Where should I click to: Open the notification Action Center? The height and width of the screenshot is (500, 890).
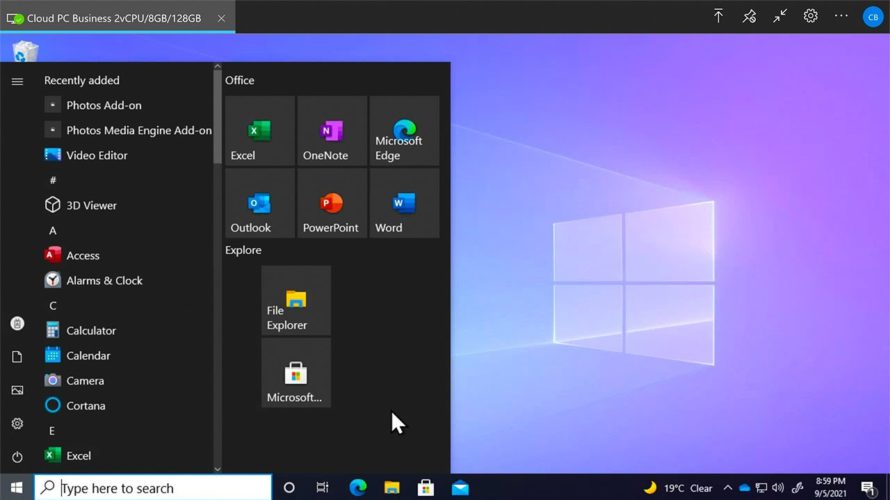(868, 488)
